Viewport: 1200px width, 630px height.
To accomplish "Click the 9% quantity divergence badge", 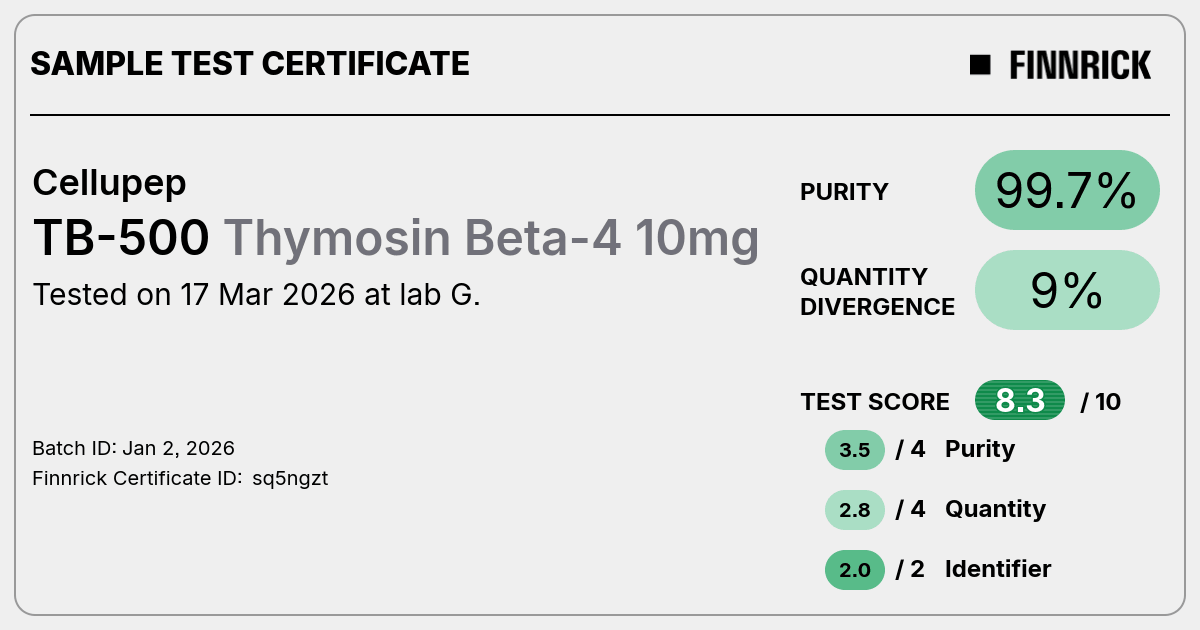I will 1067,290.
